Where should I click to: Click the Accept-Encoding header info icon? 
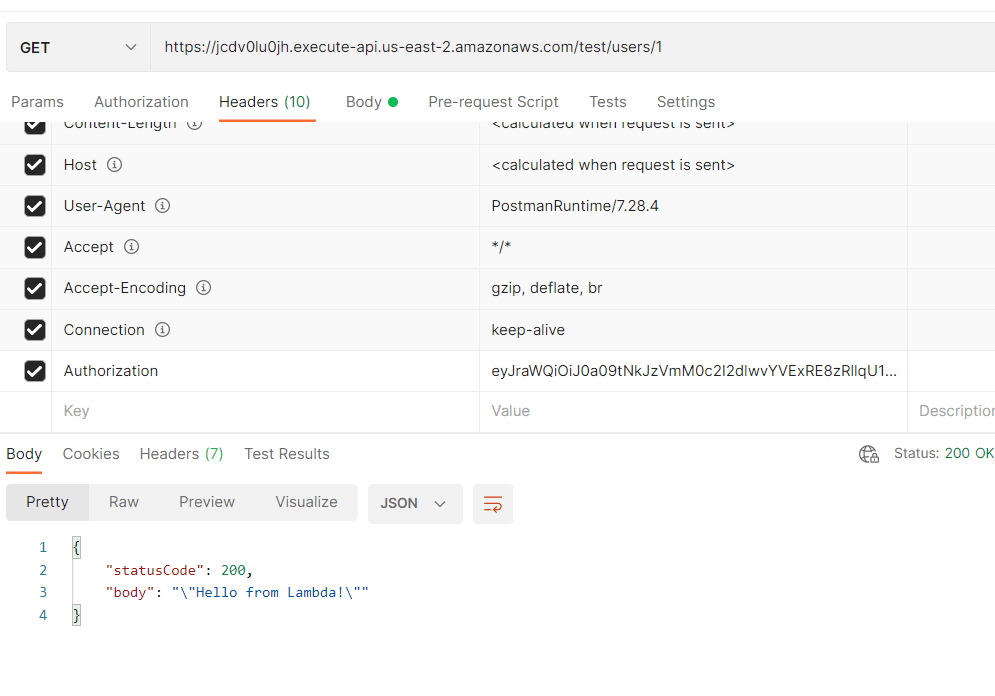(203, 288)
